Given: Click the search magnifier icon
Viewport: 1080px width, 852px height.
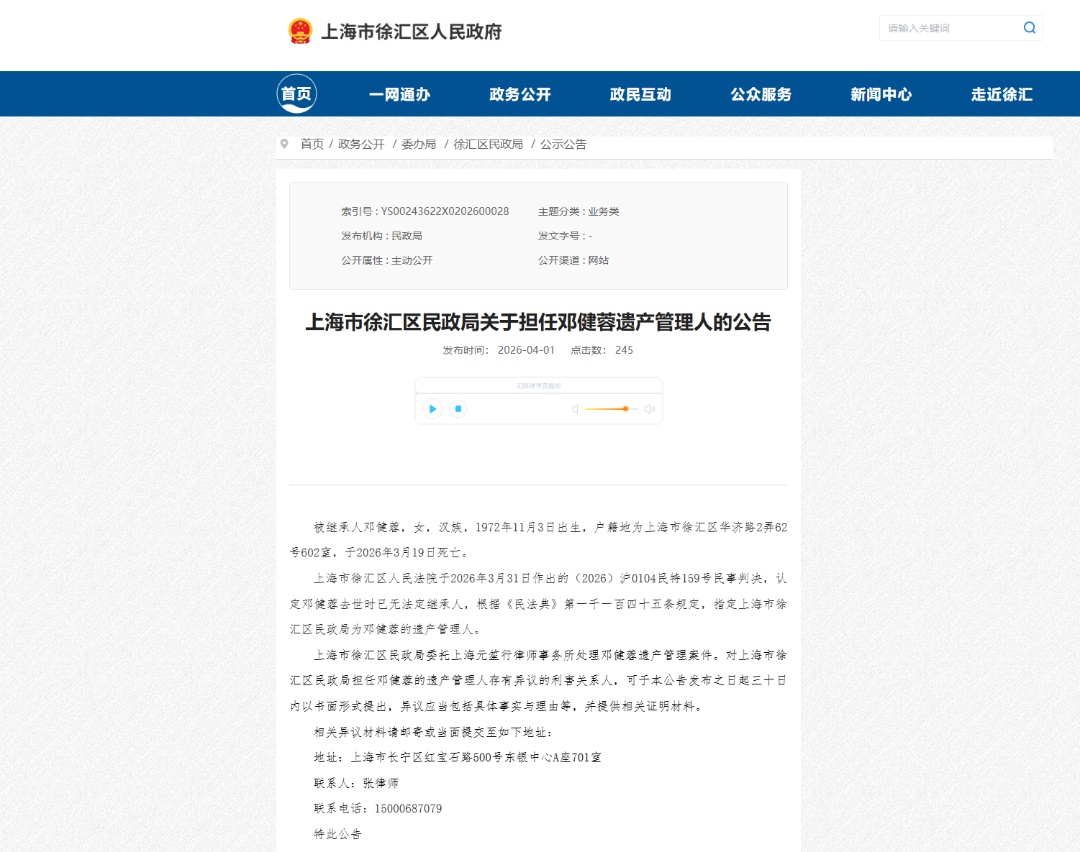Looking at the screenshot, I should coord(1028,28).
